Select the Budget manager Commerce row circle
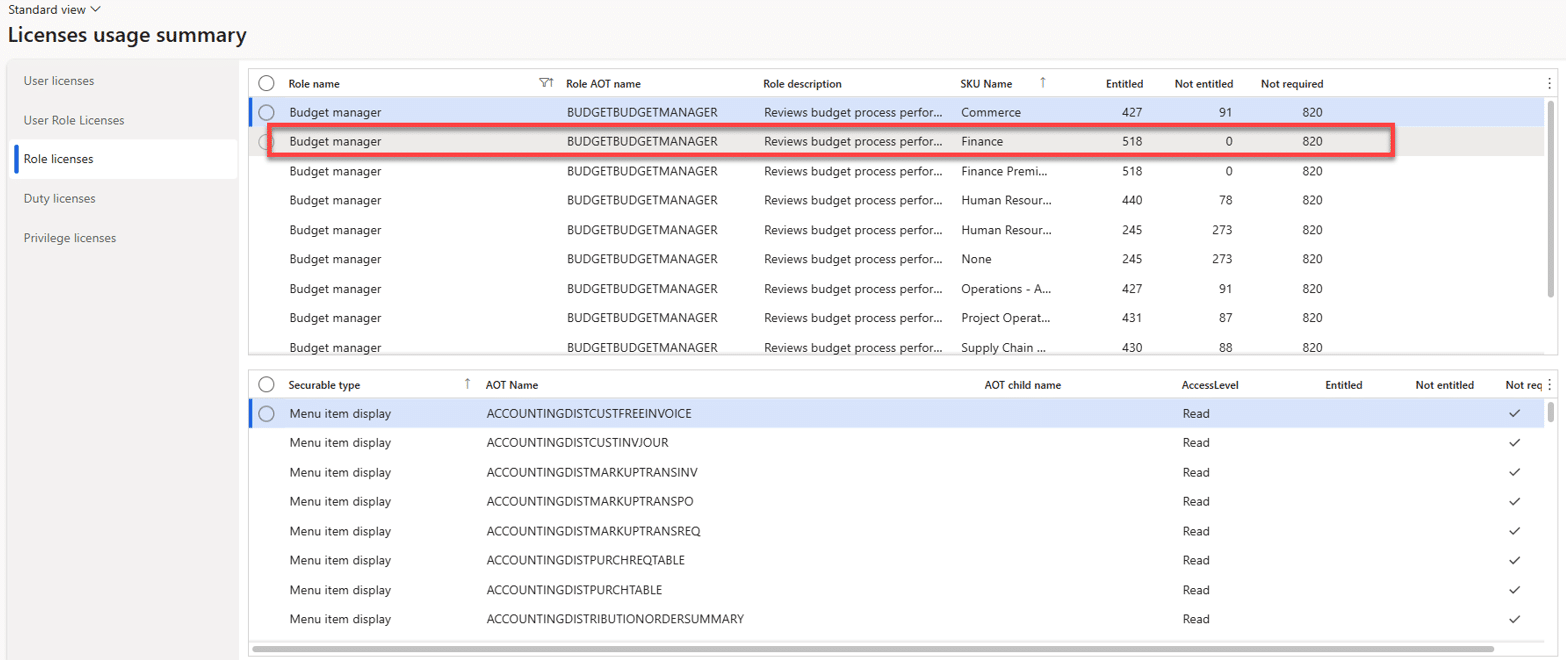The image size is (1566, 660). coord(266,113)
